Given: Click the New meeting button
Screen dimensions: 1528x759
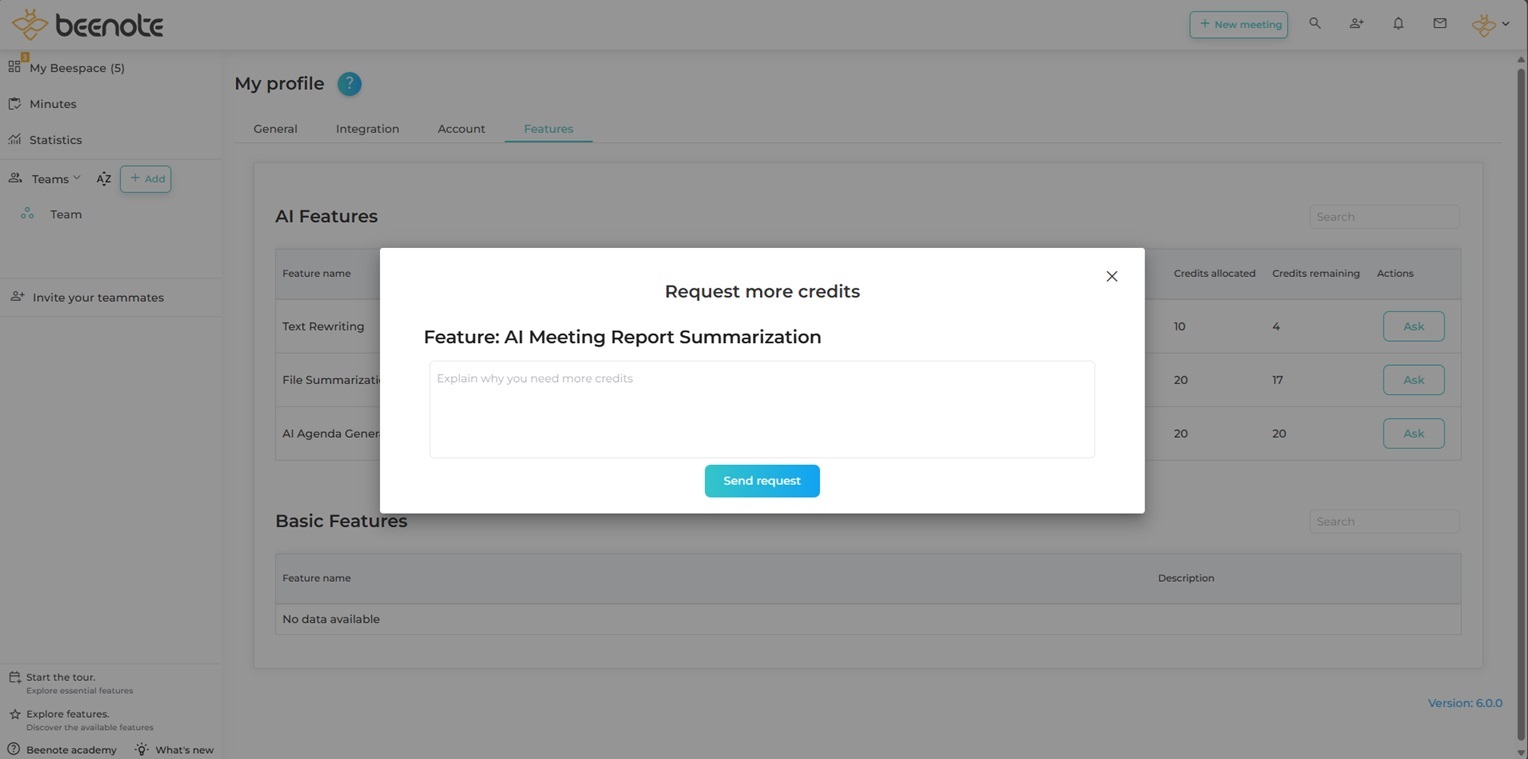Looking at the screenshot, I should 1238,24.
